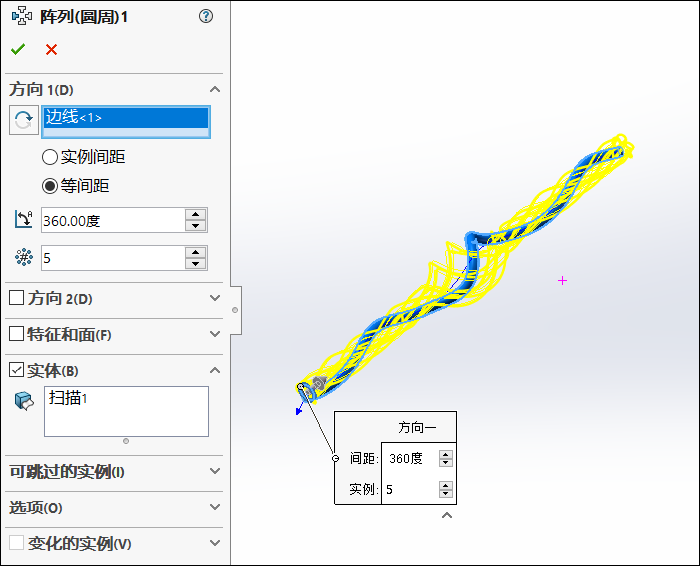Click the angle icon beside 360.00度

(24, 219)
